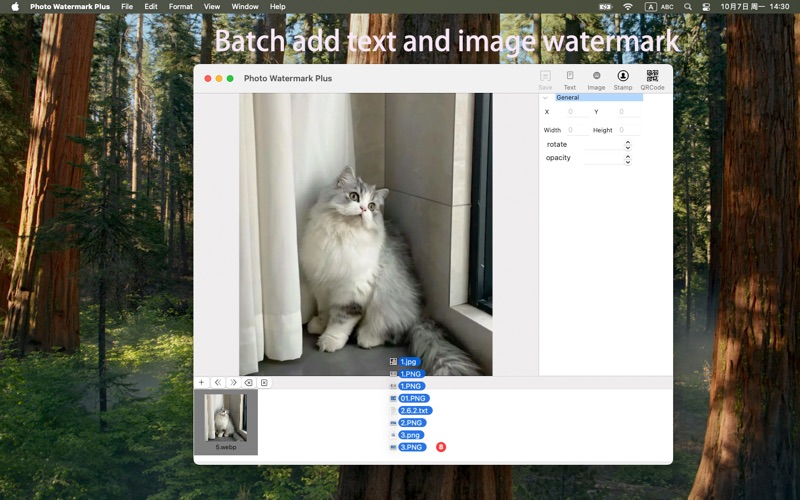Click the cat photo in the preview canvas

coord(365,234)
